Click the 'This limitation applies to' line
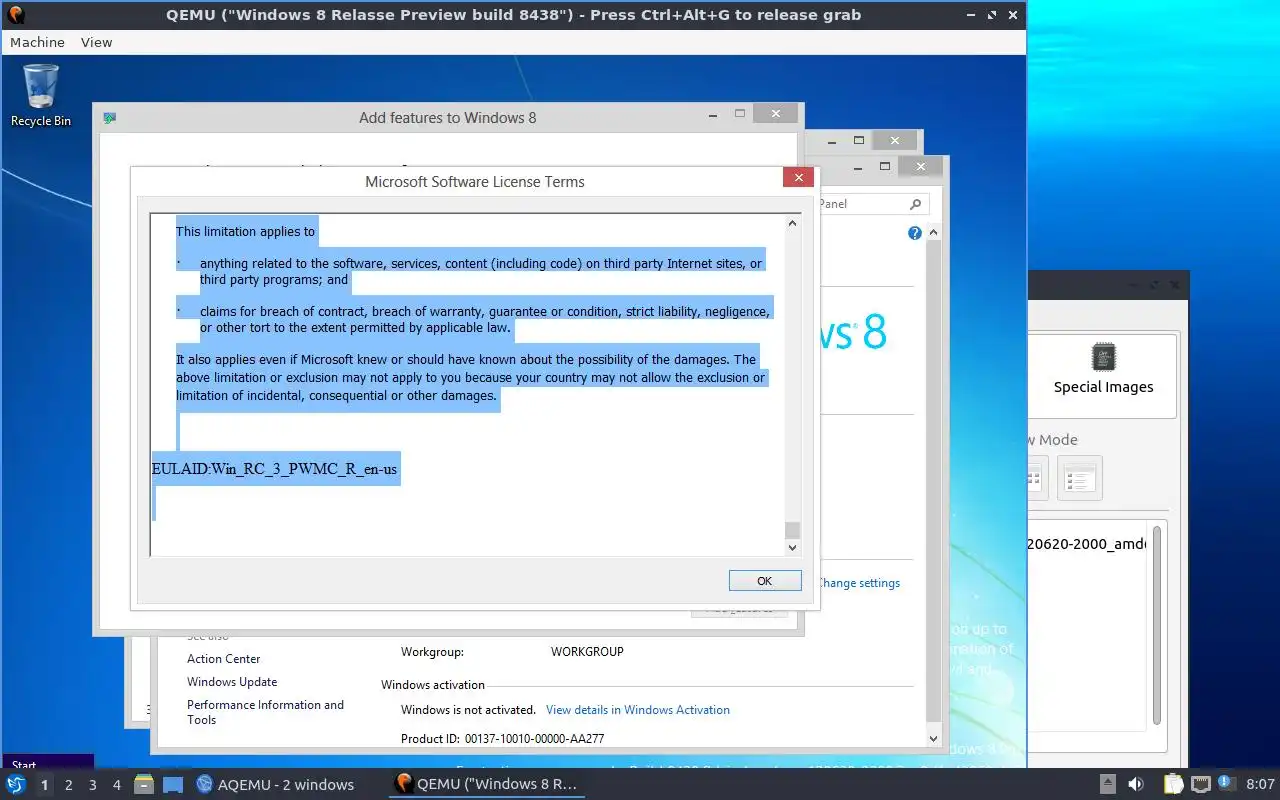 (x=246, y=231)
